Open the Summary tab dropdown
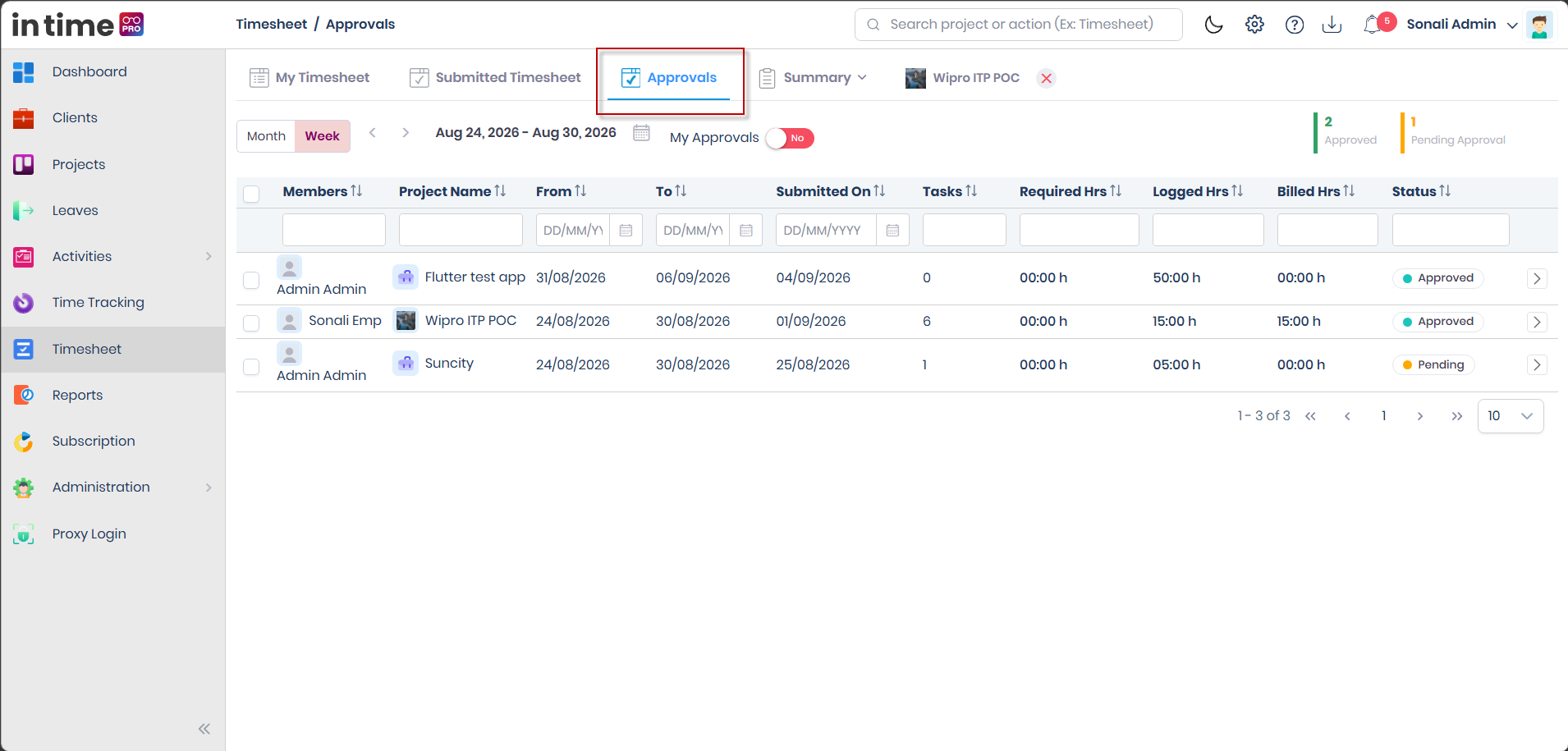This screenshot has height=751, width=1568. [813, 78]
